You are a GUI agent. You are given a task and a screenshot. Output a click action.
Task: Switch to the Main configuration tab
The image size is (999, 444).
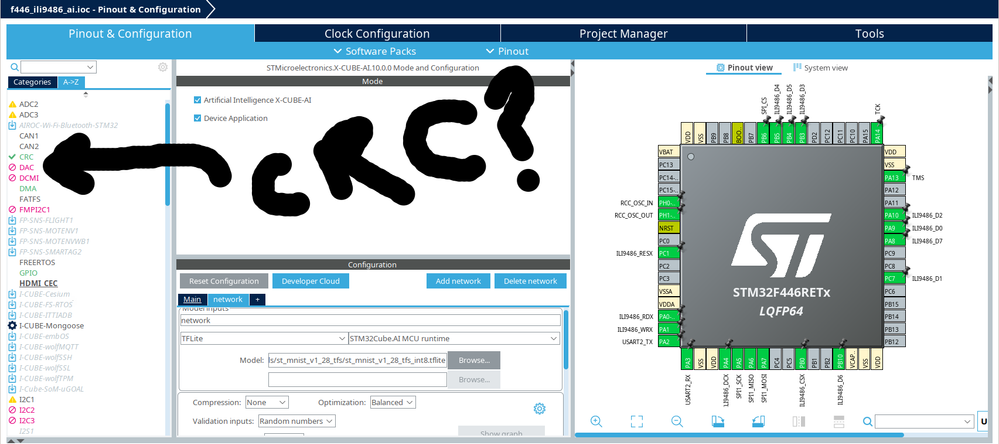point(192,299)
